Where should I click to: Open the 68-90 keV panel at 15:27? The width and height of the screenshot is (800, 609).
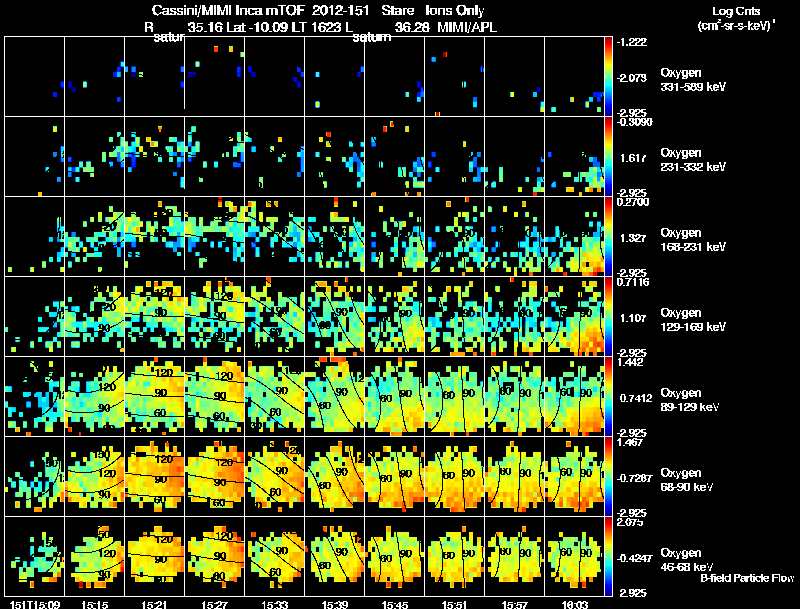[x=214, y=476]
